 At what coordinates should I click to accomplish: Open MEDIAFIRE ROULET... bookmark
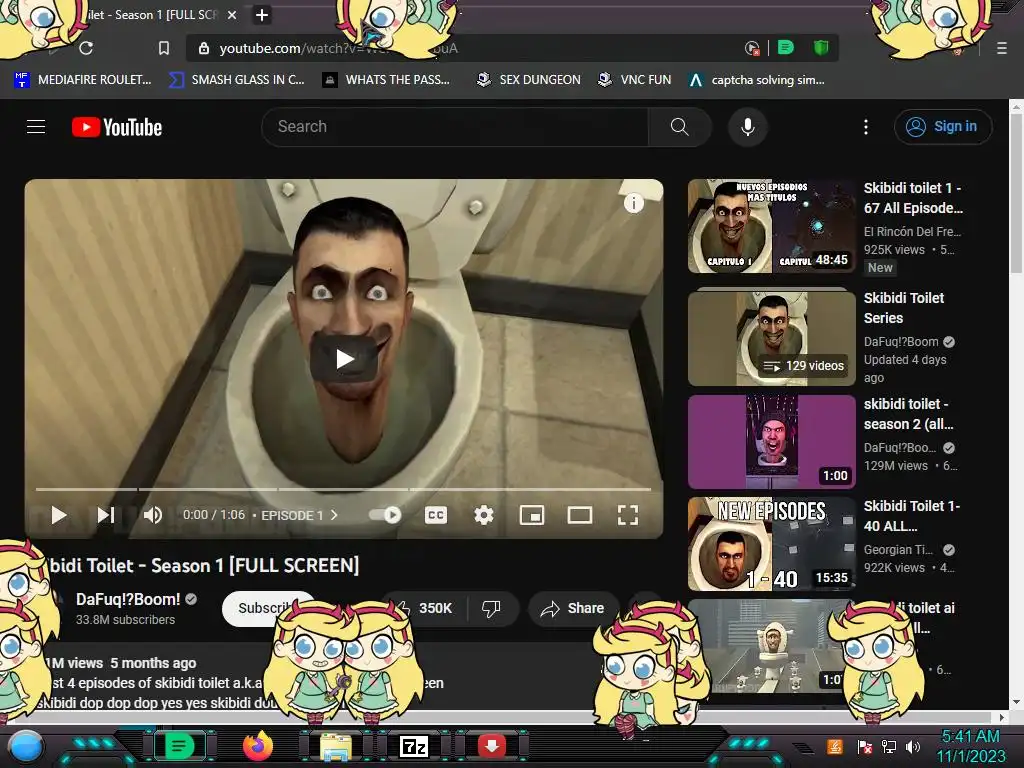[82, 80]
